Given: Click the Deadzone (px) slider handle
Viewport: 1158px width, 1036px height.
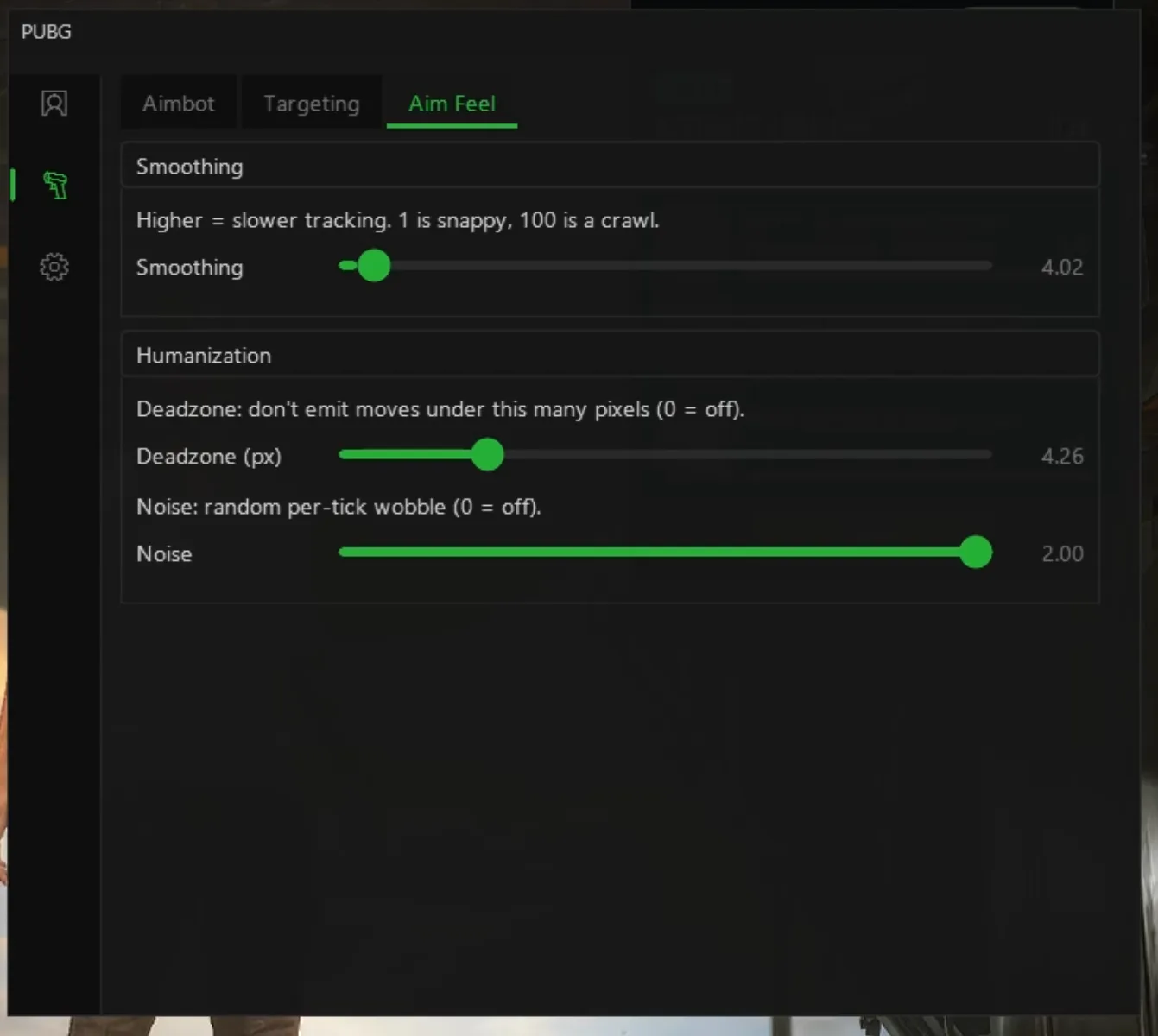Looking at the screenshot, I should point(488,455).
